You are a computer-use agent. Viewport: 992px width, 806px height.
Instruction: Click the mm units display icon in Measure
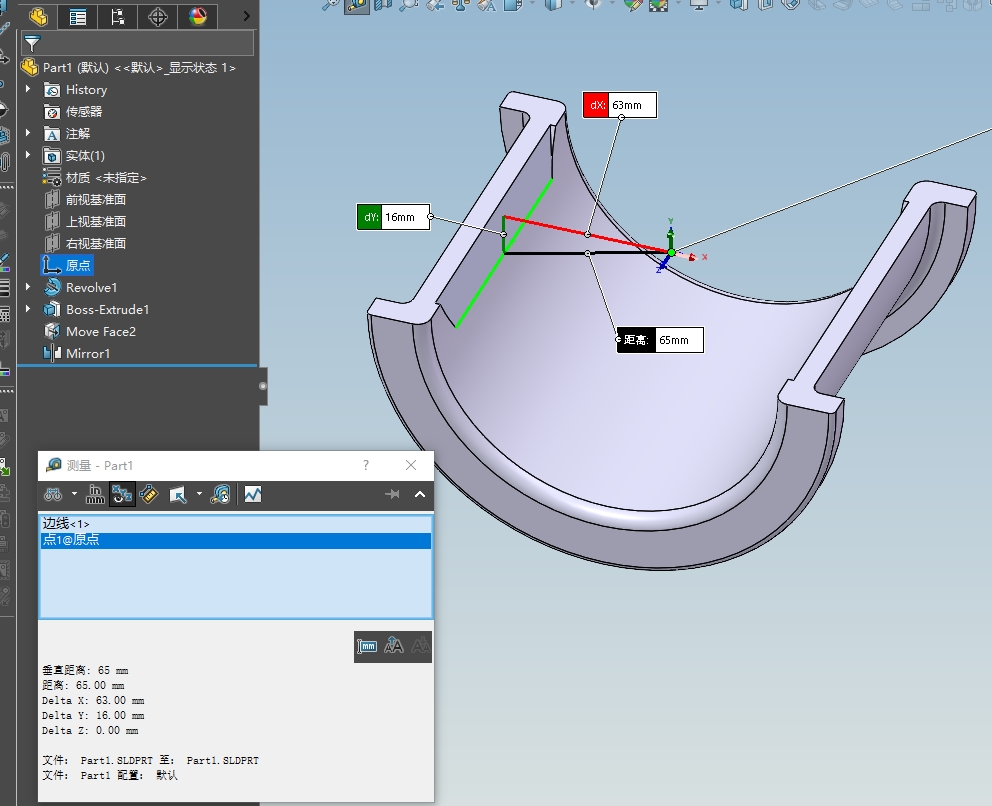(367, 646)
